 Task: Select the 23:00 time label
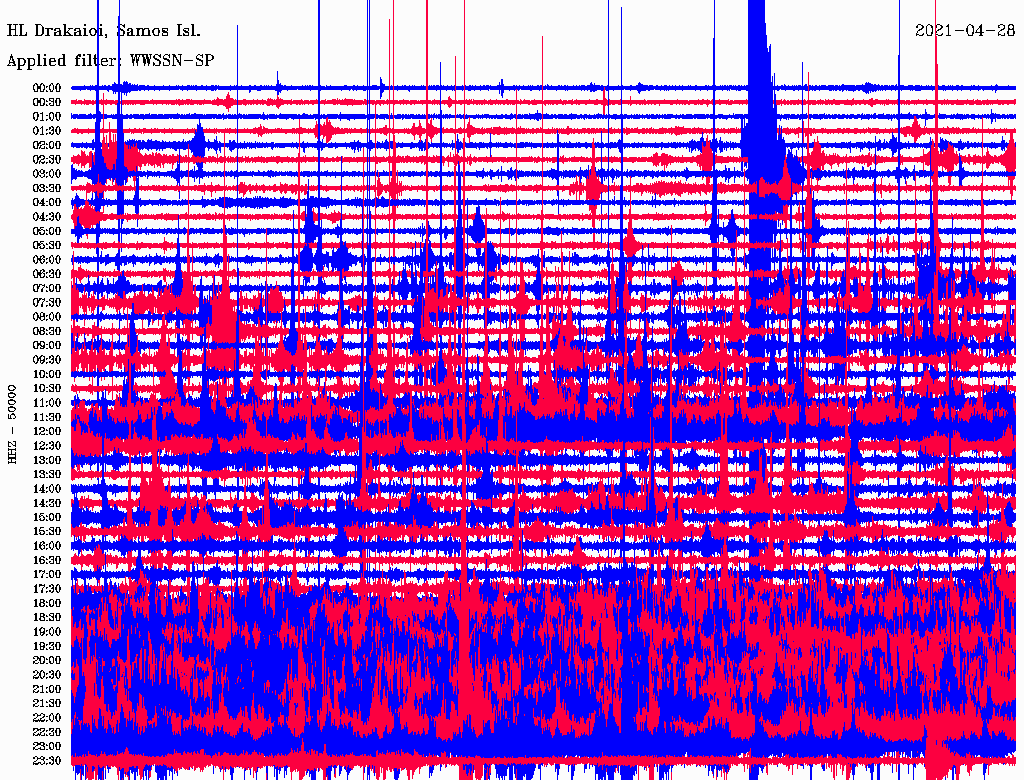(x=47, y=747)
